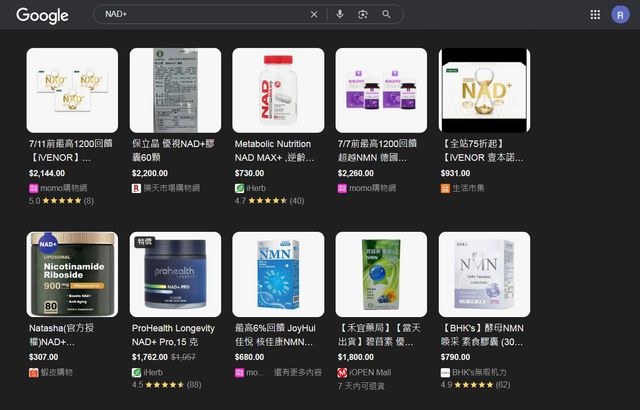Viewport: 640px width, 410px height.
Task: Open the NAD MAX+ bottle image
Action: coord(278,90)
